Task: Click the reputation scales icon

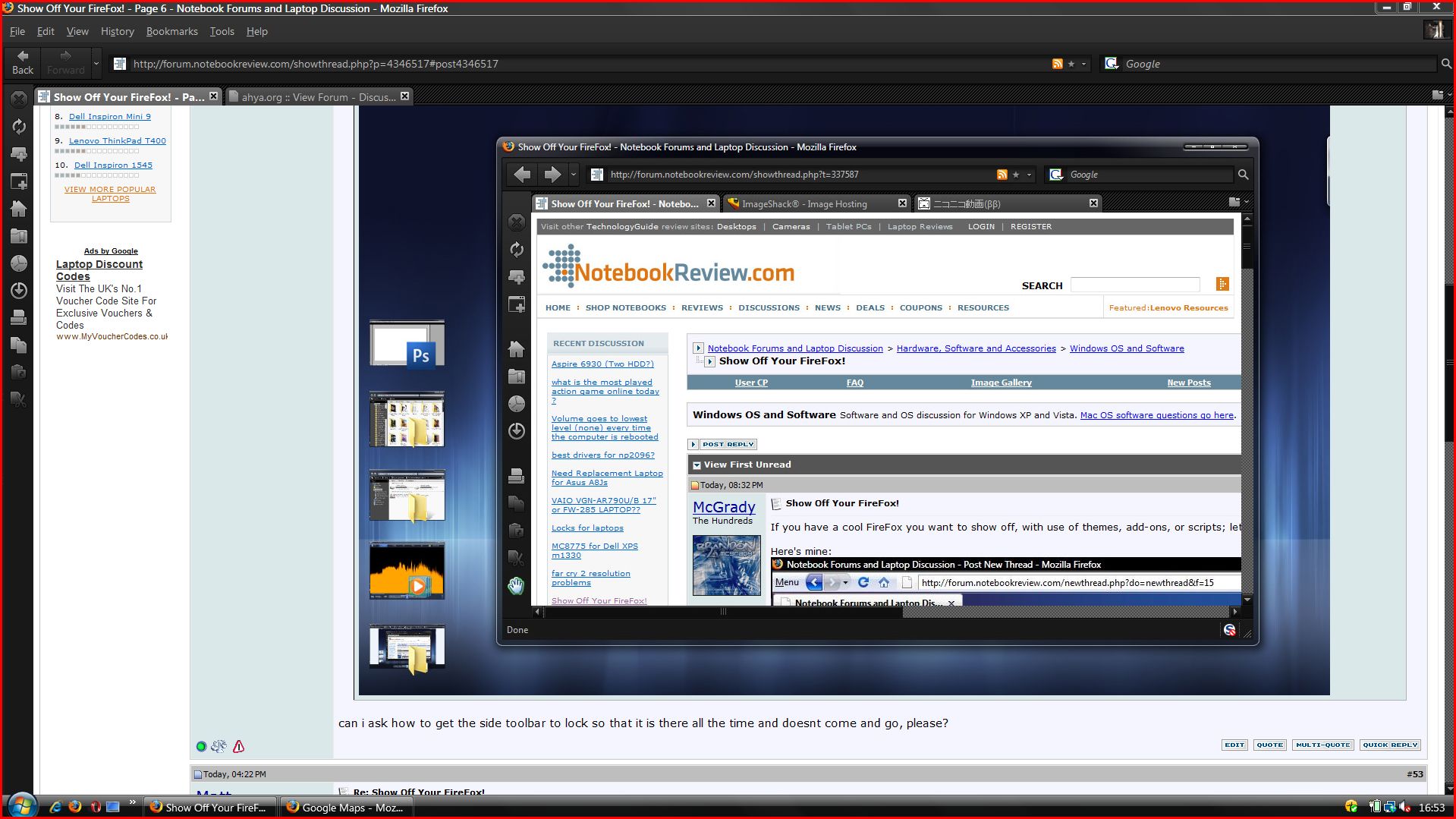Action: (x=219, y=746)
